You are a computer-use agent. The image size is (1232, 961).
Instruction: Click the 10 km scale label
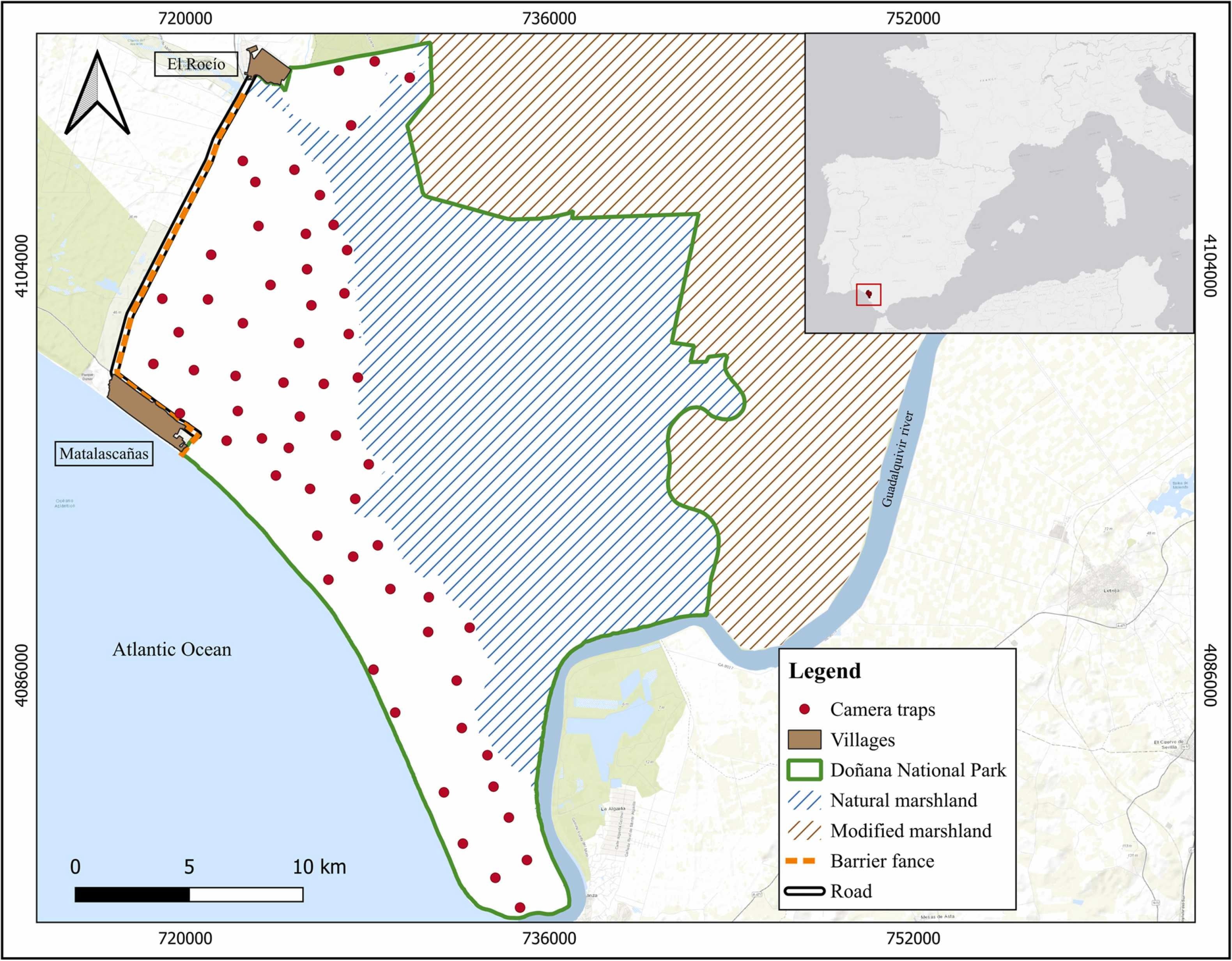coord(319,867)
